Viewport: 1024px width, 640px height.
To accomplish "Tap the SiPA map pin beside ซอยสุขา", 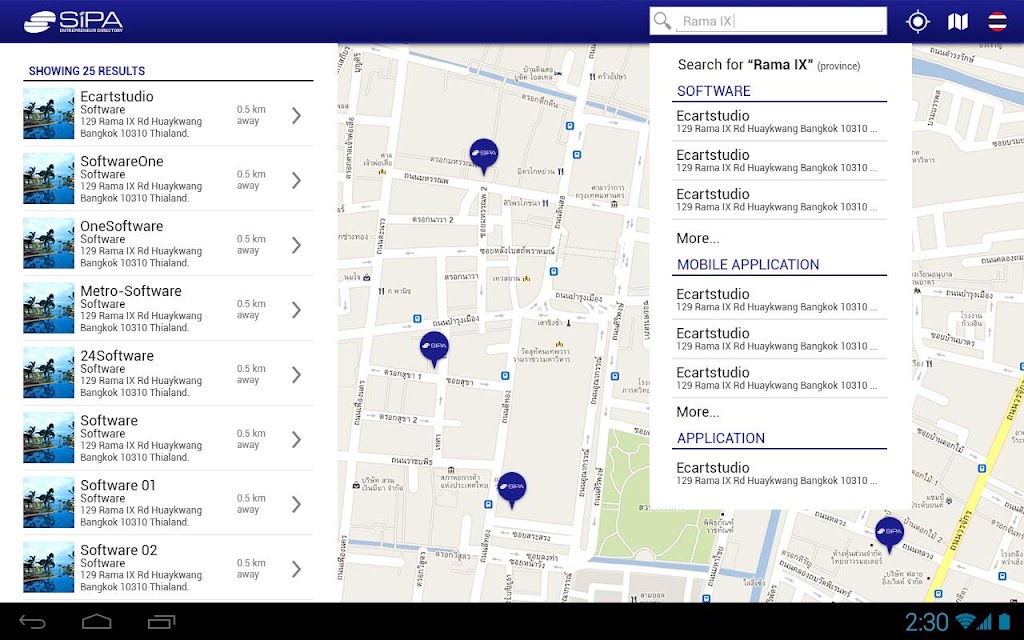I will point(434,348).
